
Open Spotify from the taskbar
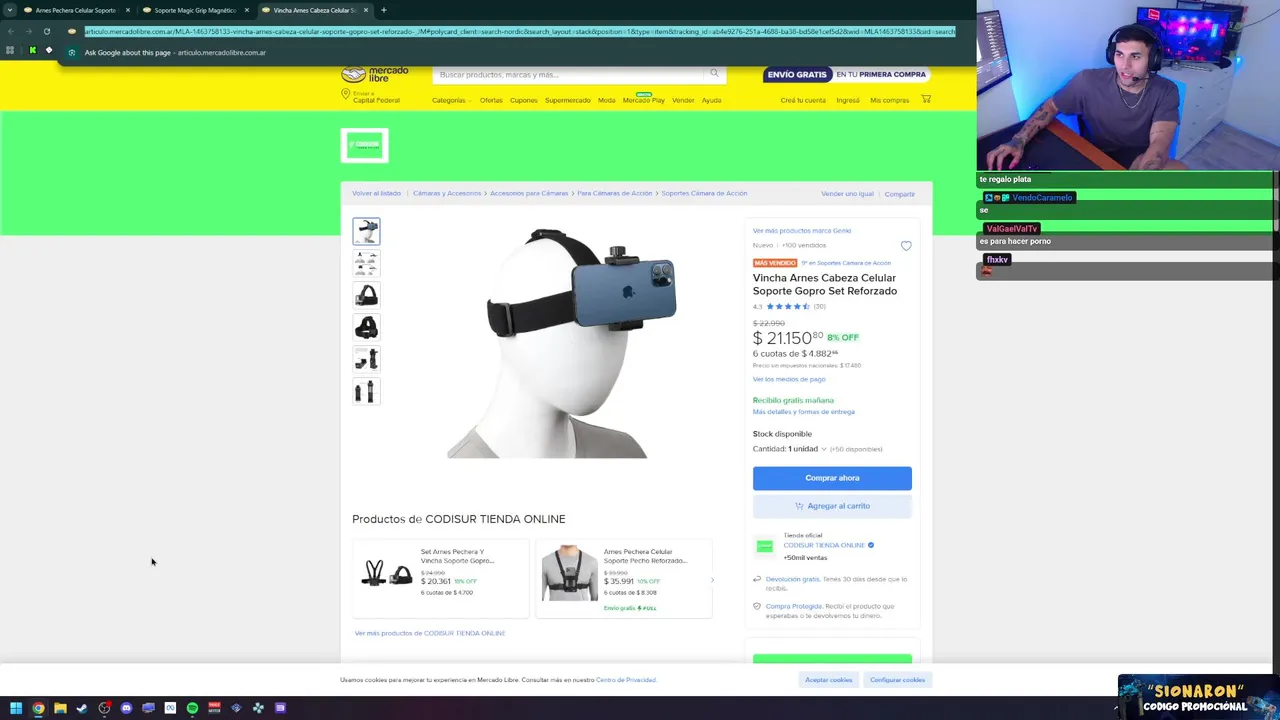click(192, 708)
